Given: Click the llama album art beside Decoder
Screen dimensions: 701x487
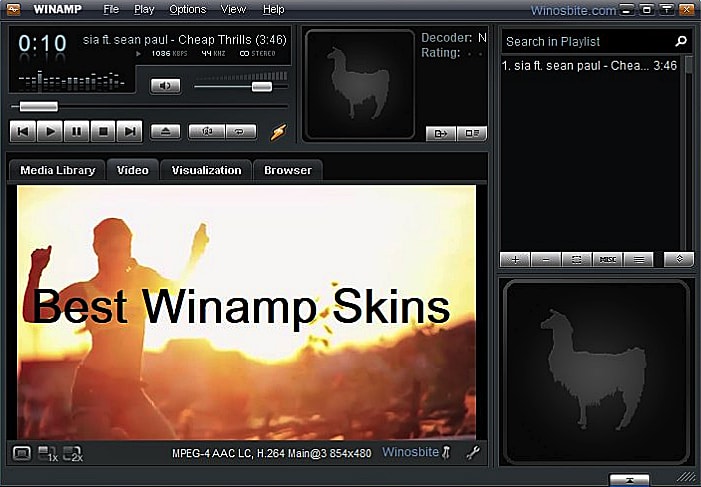Looking at the screenshot, I should tap(360, 84).
